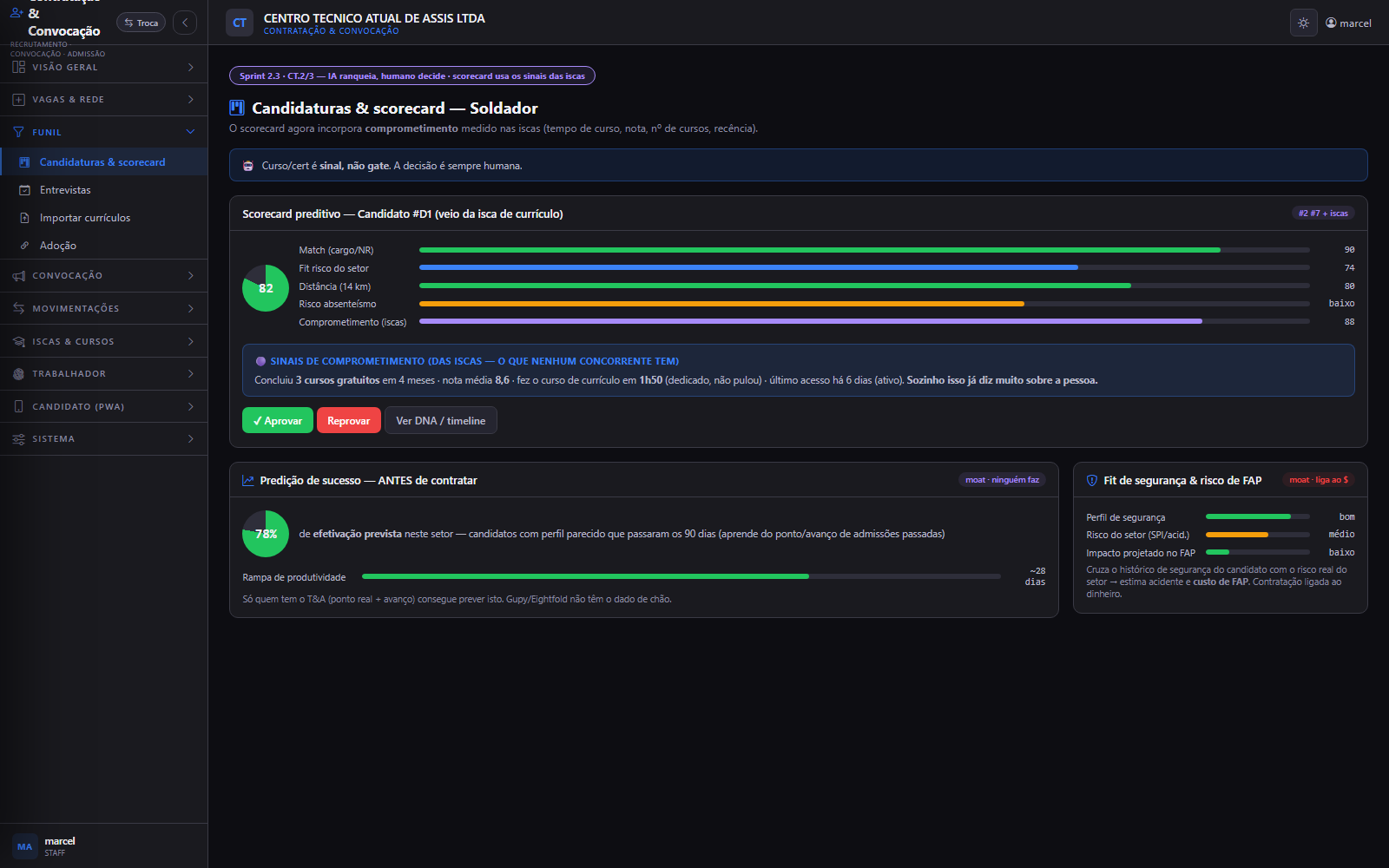Click the Trabalhador icon in sidebar
This screenshot has width=1389, height=868.
click(19, 374)
